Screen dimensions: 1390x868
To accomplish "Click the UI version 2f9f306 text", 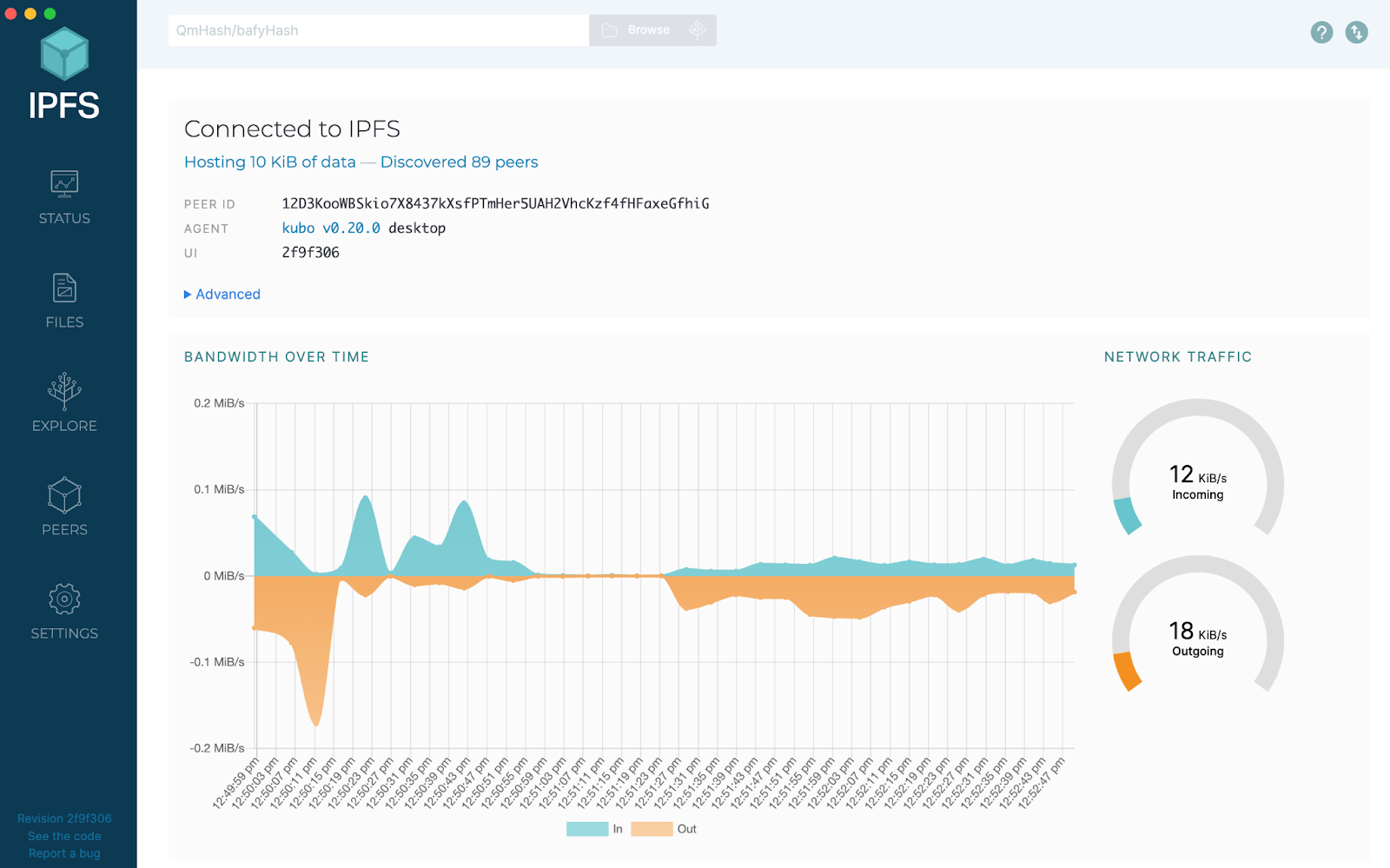I will coord(310,253).
